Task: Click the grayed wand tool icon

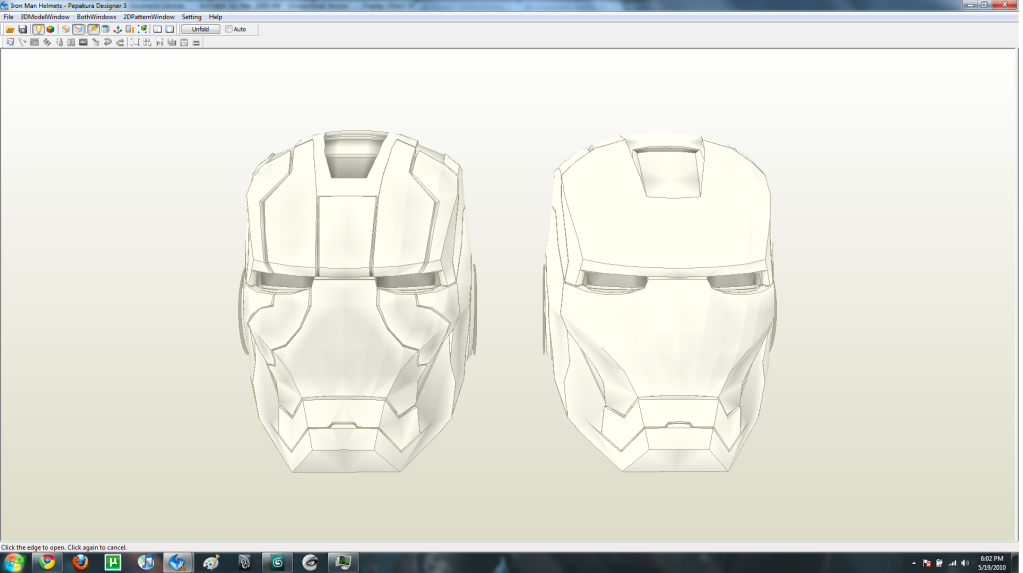Action: (x=22, y=42)
